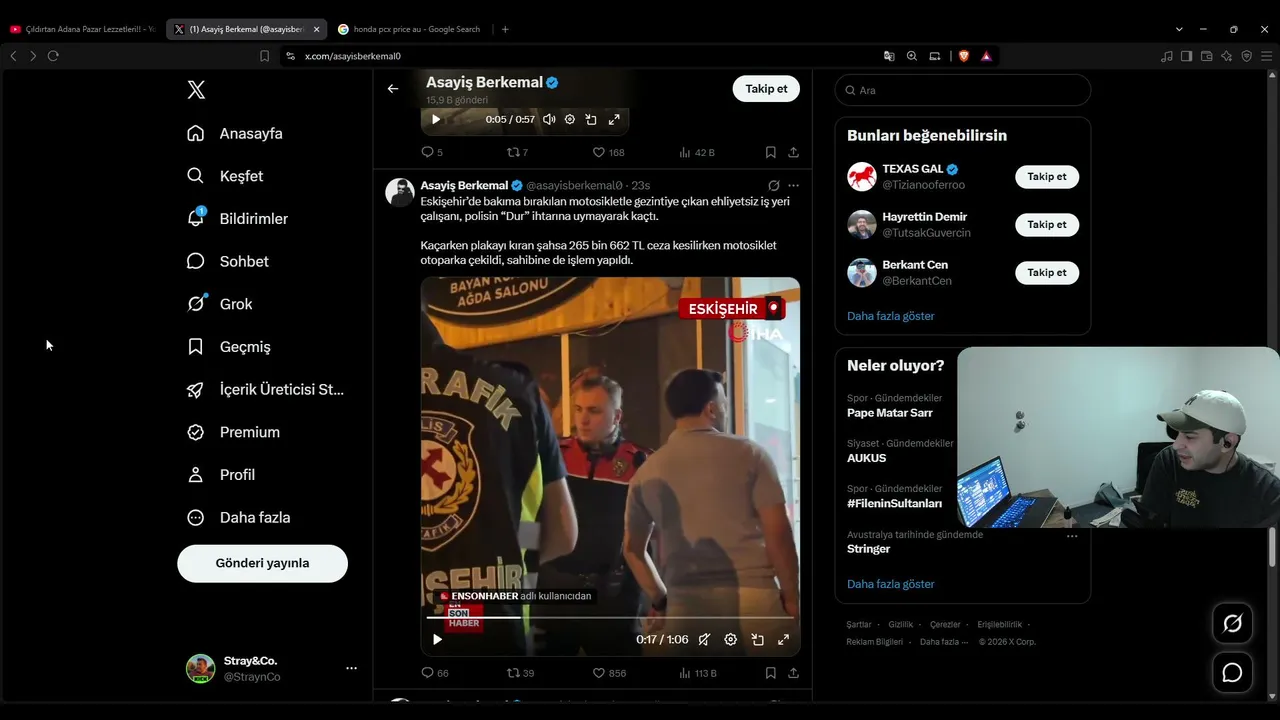Share the upper post
1280x720 pixels.
pyautogui.click(x=793, y=152)
